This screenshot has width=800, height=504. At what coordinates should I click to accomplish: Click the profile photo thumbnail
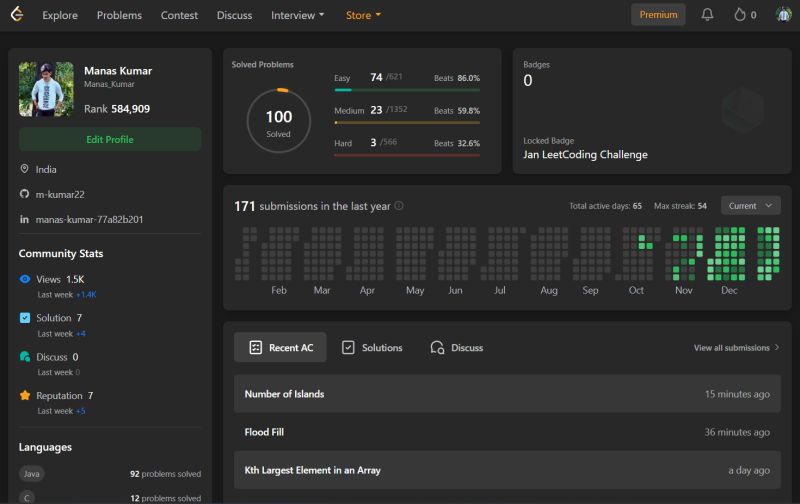tap(46, 89)
